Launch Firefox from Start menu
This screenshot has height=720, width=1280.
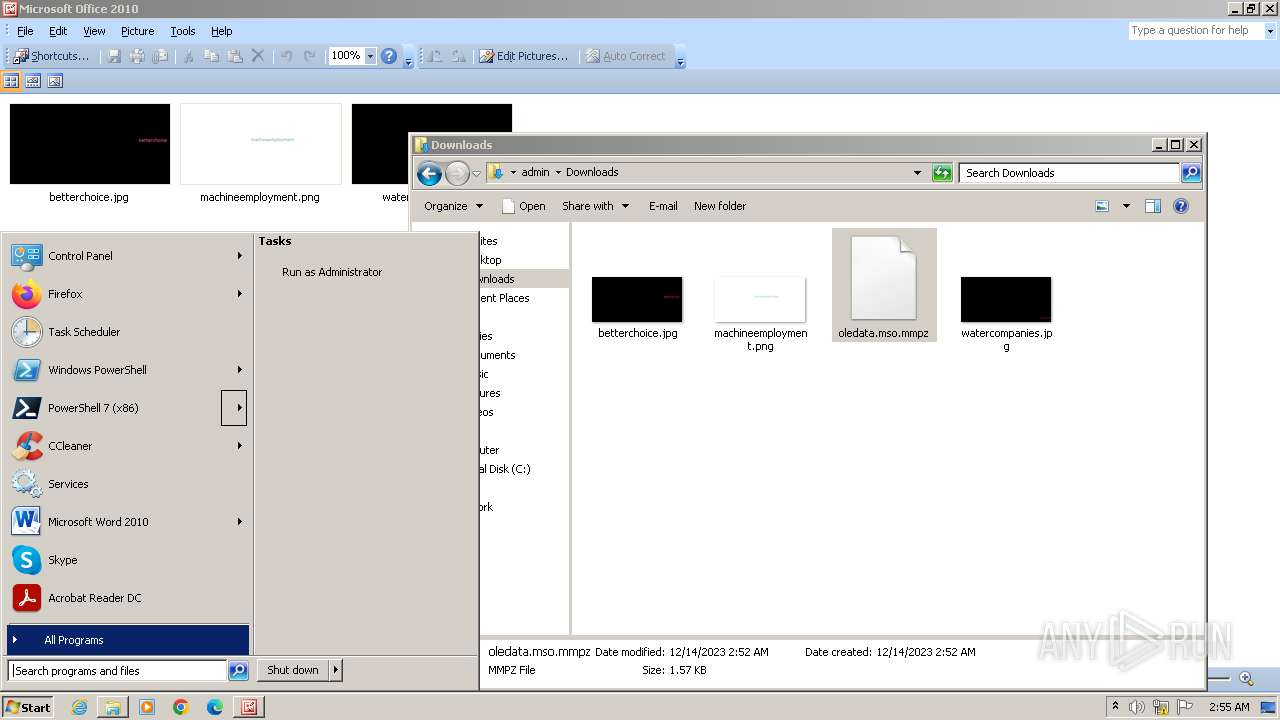(127, 294)
